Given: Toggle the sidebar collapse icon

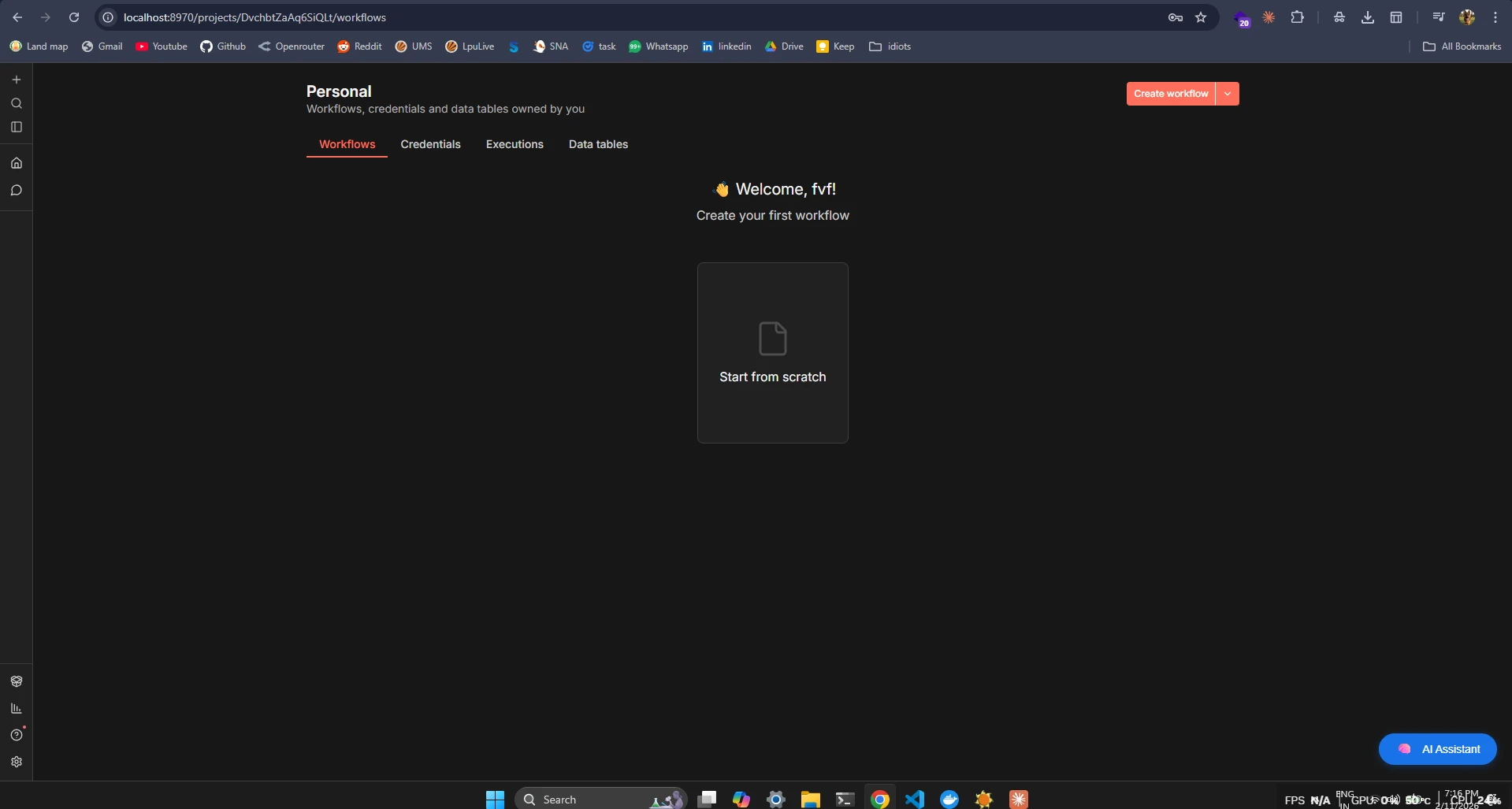Looking at the screenshot, I should tap(16, 127).
